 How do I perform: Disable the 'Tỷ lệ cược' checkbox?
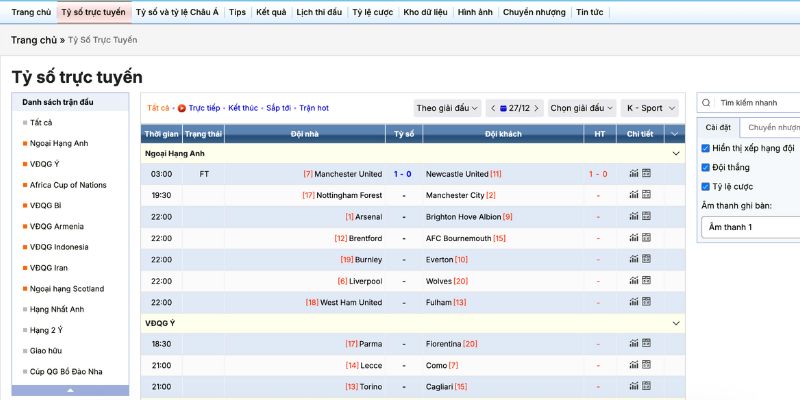coord(706,186)
